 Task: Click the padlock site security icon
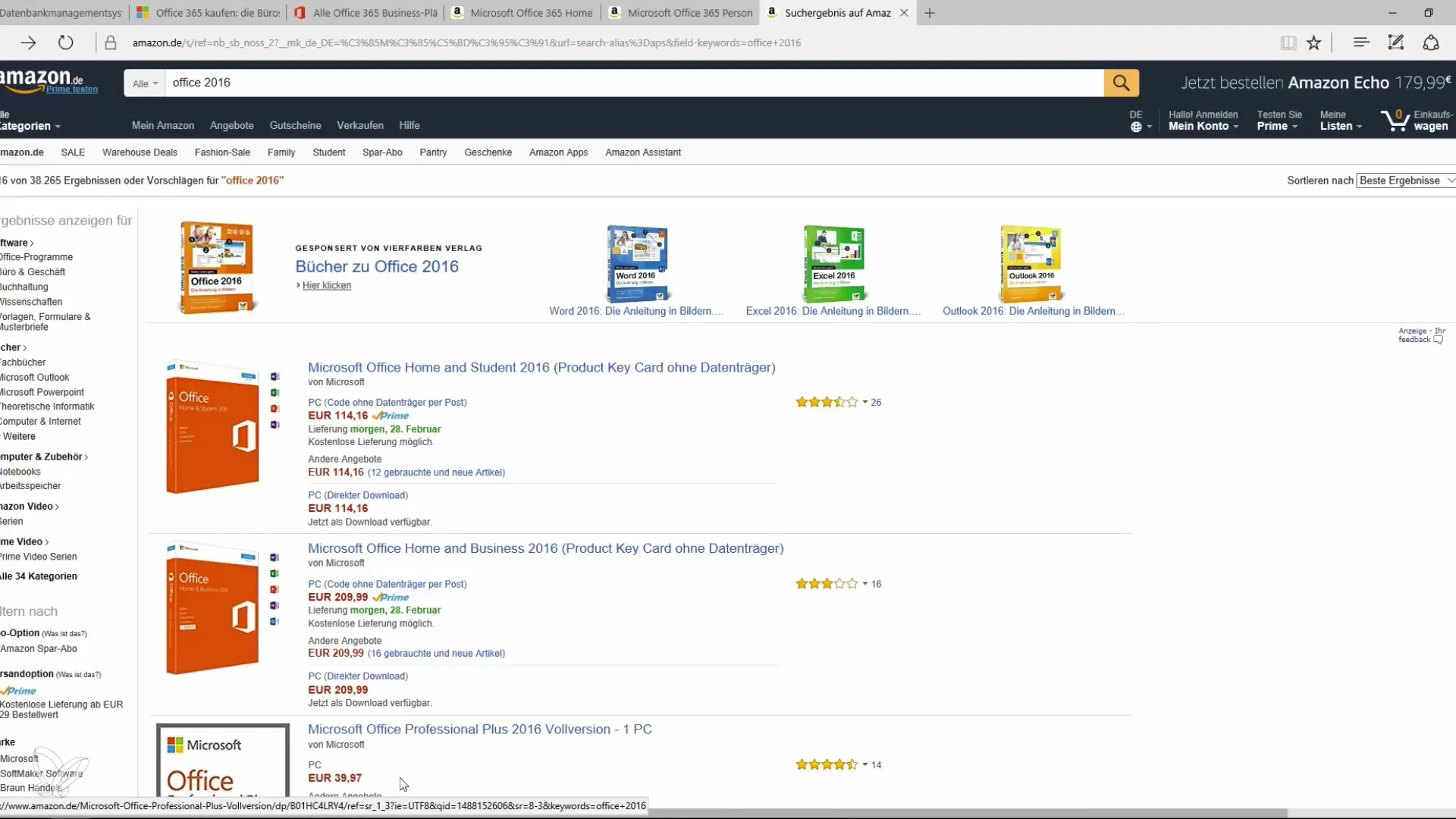111,43
